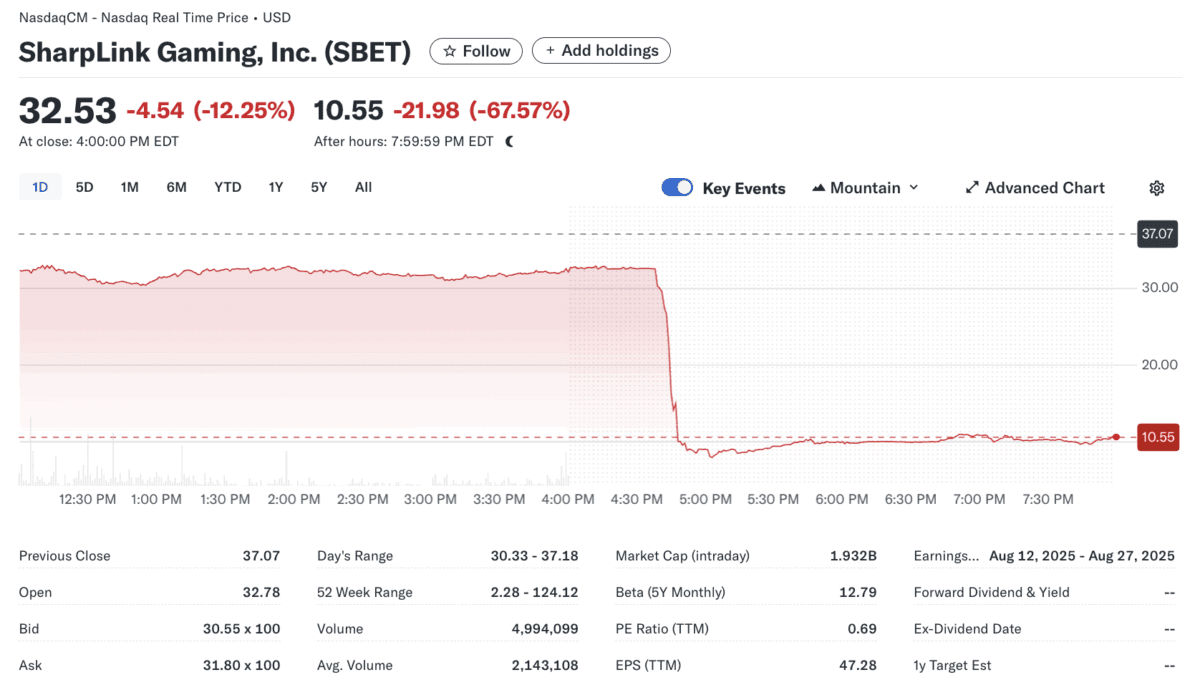Click the Avg. Volume value 2,143,108
Viewport: 1200px width, 690px height.
[x=543, y=666]
